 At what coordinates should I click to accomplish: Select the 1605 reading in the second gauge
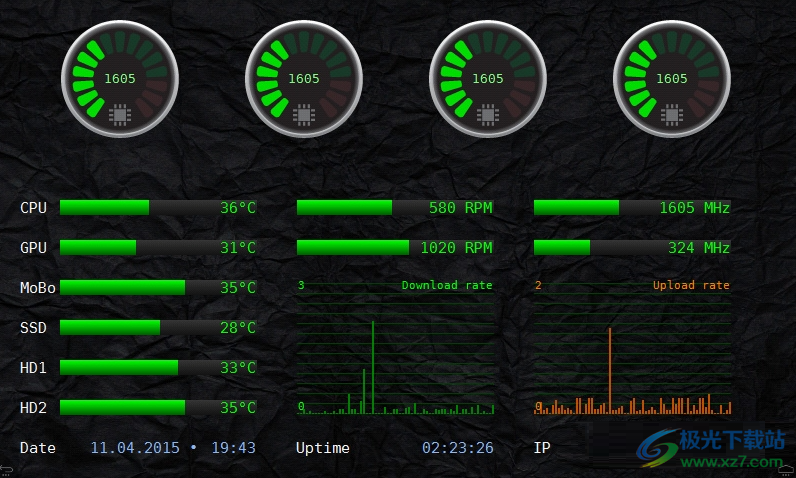[304, 79]
